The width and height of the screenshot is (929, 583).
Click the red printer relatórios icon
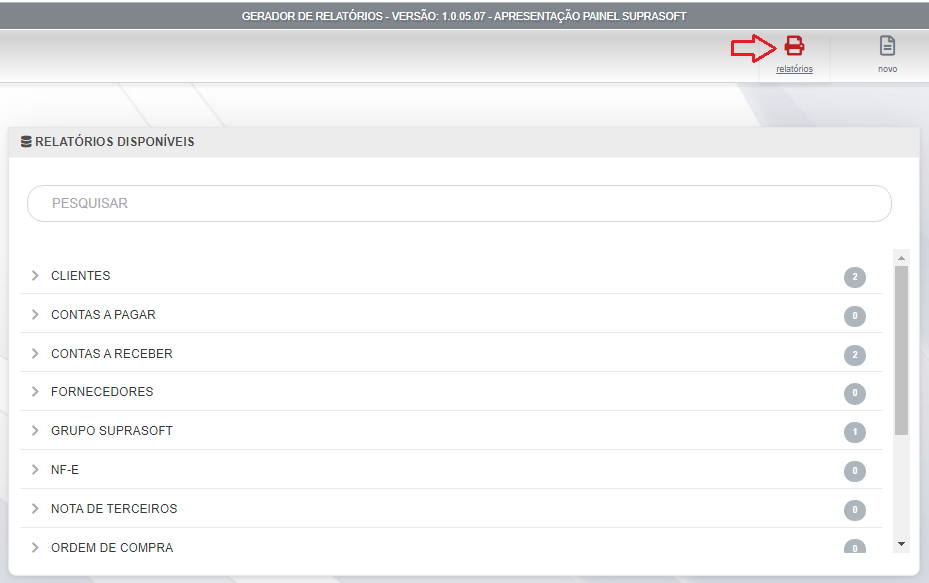tap(794, 46)
